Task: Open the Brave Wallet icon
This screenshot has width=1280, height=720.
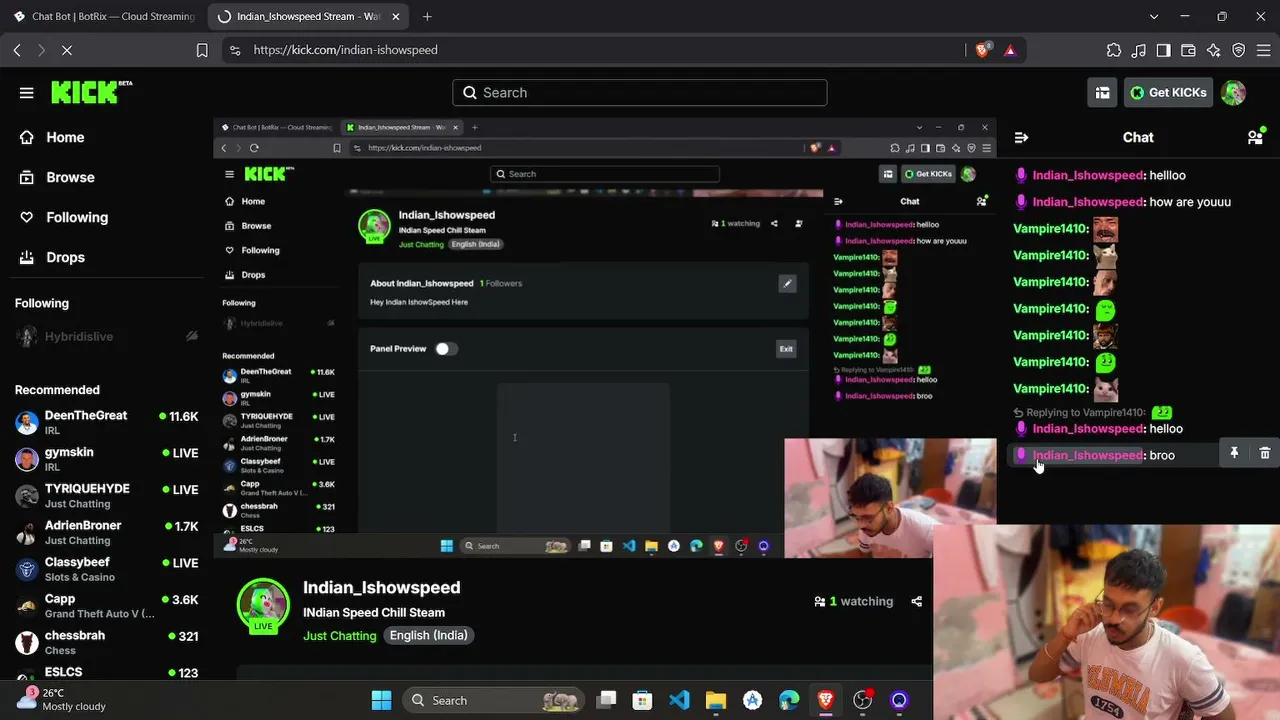Action: [x=1189, y=50]
